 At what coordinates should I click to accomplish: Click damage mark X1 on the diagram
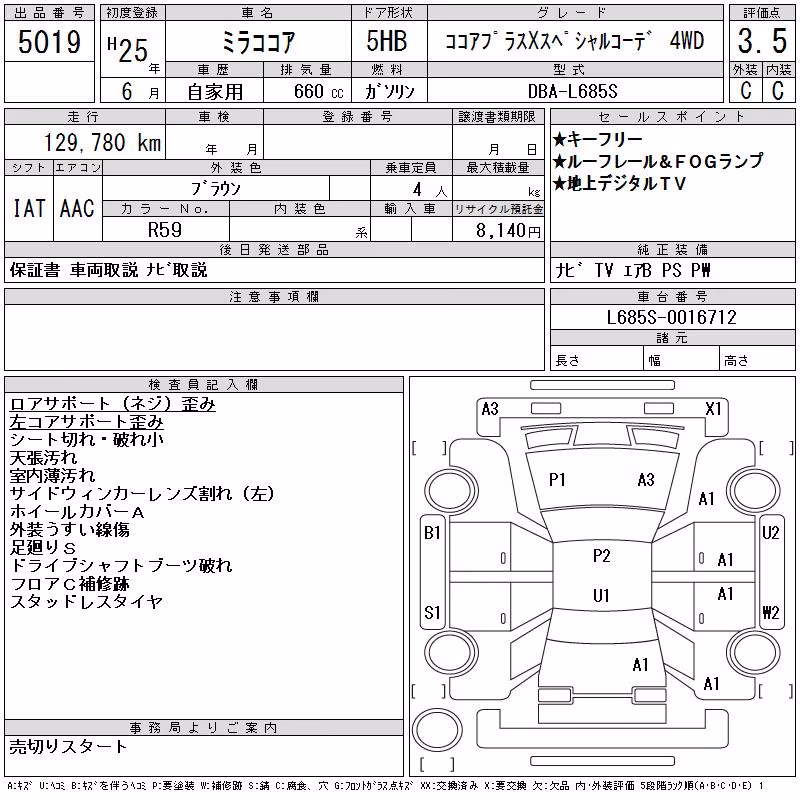click(x=713, y=409)
